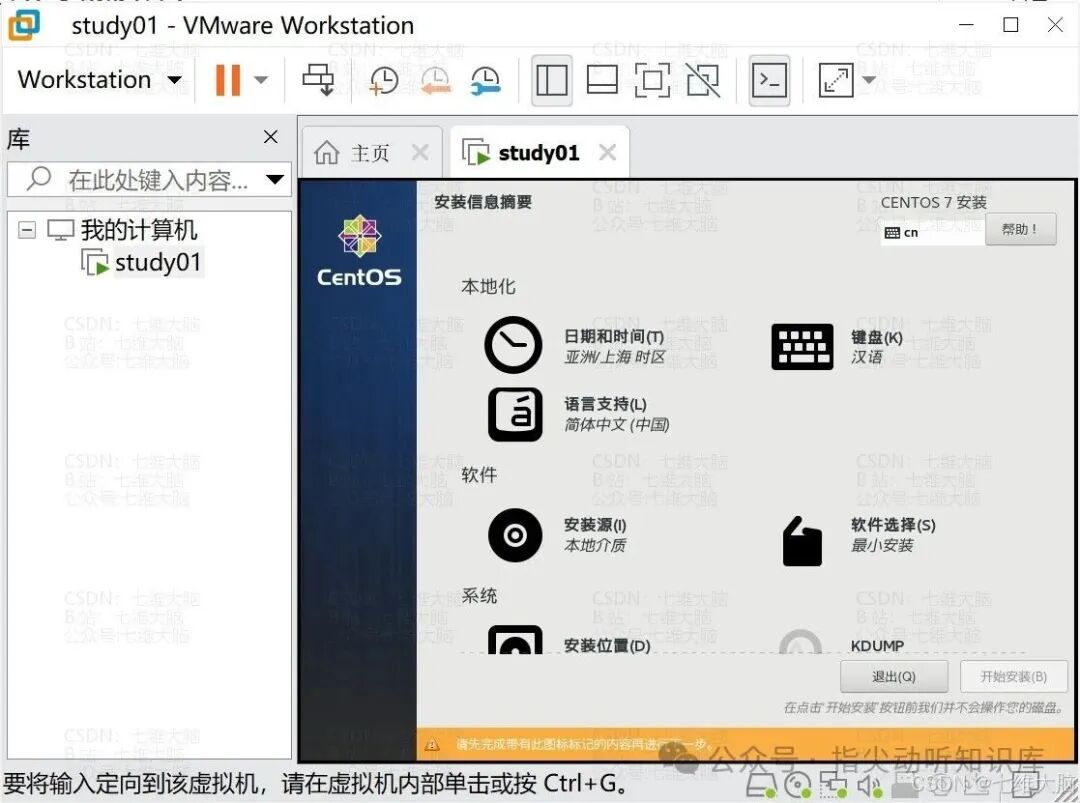This screenshot has width=1080, height=803.
Task: Open the library search filter dropdown
Action: [x=274, y=180]
